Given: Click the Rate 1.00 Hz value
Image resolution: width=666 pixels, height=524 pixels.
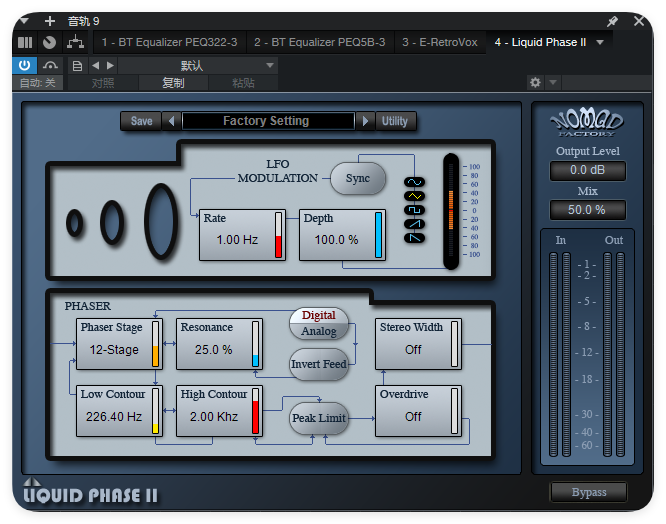Looking at the screenshot, I should tap(237, 240).
